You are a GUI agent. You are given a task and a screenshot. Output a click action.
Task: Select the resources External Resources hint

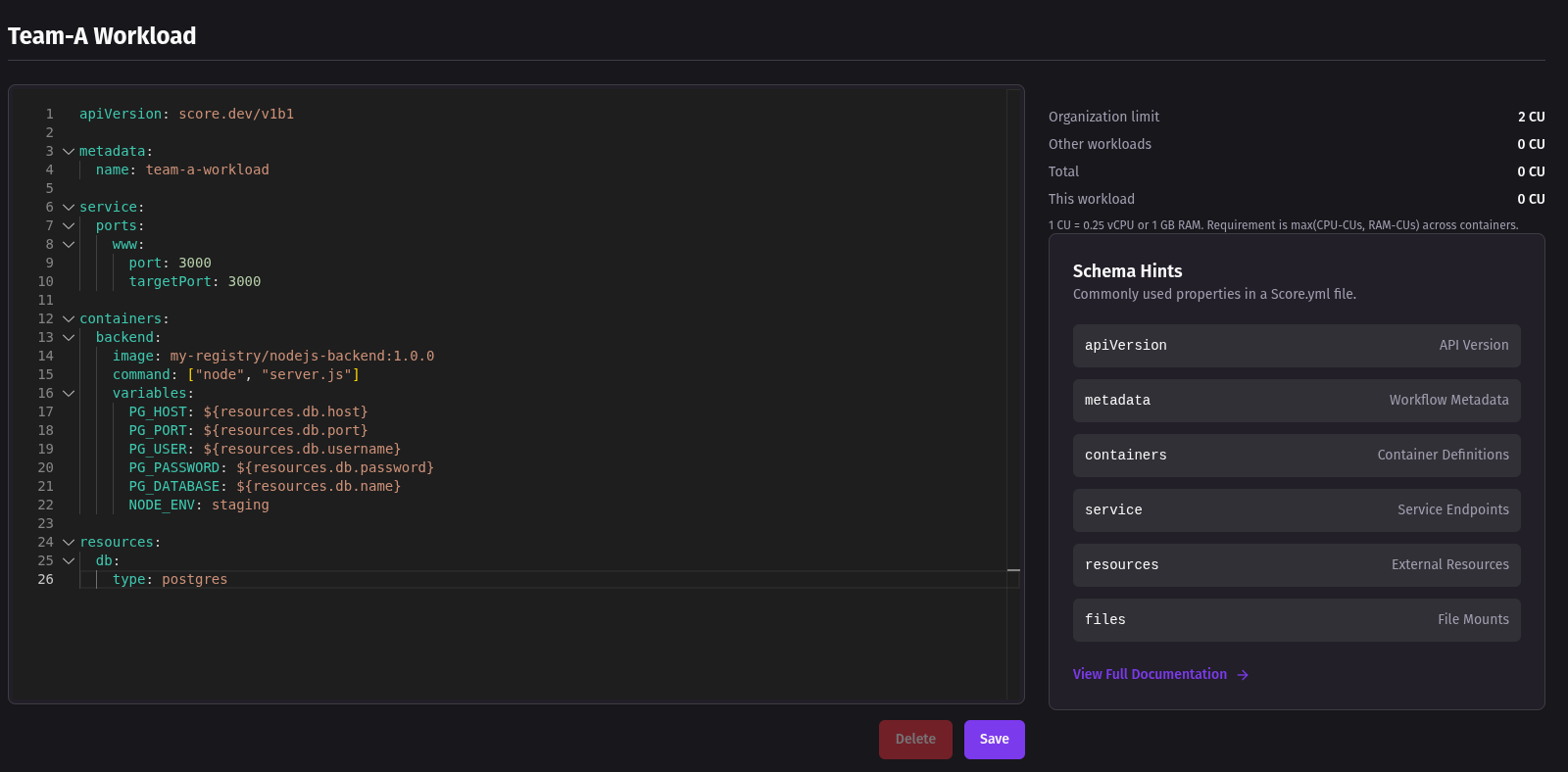coord(1296,565)
